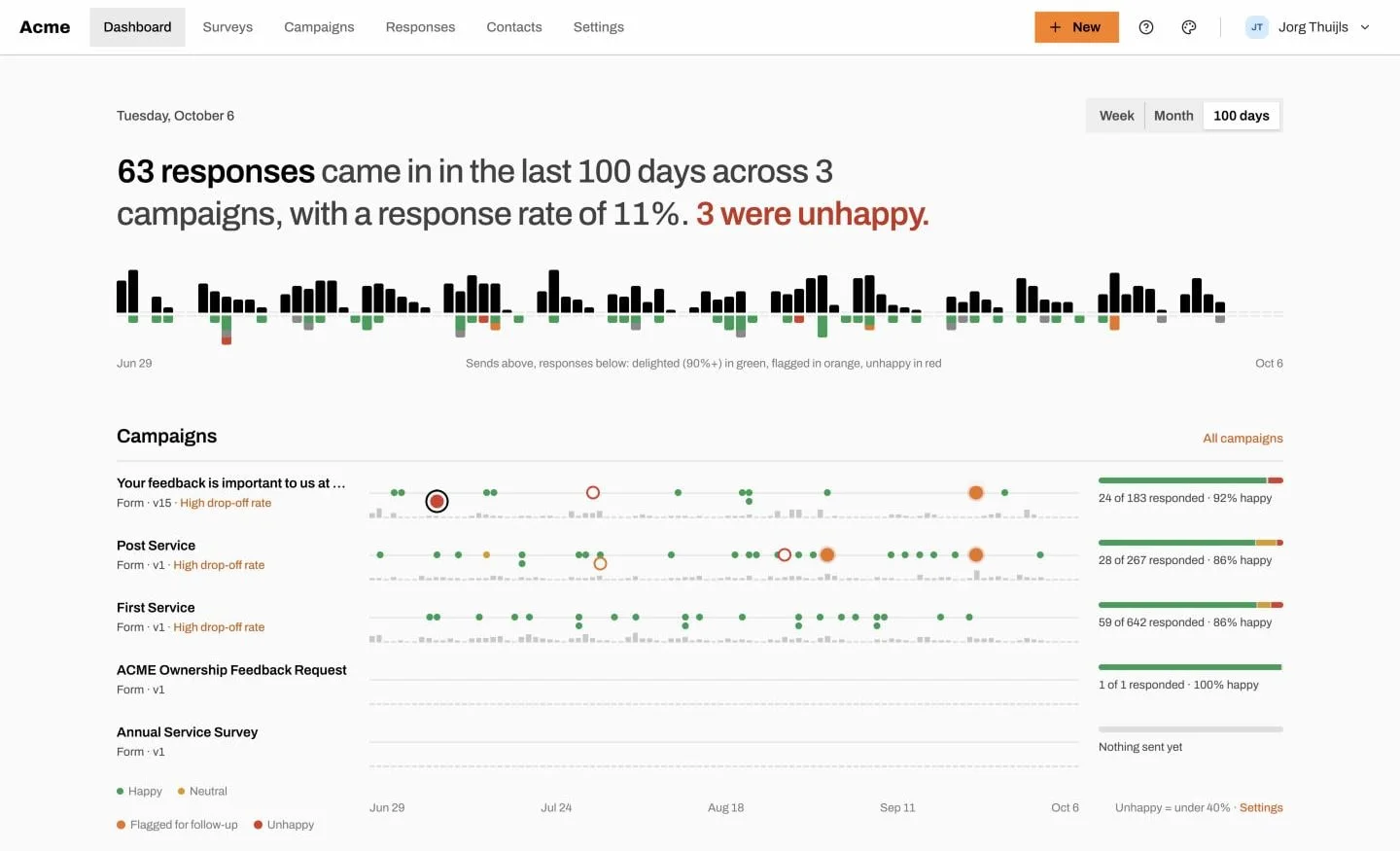Click the 'Happy' legend entry
The image size is (1400, 851).
point(139,792)
